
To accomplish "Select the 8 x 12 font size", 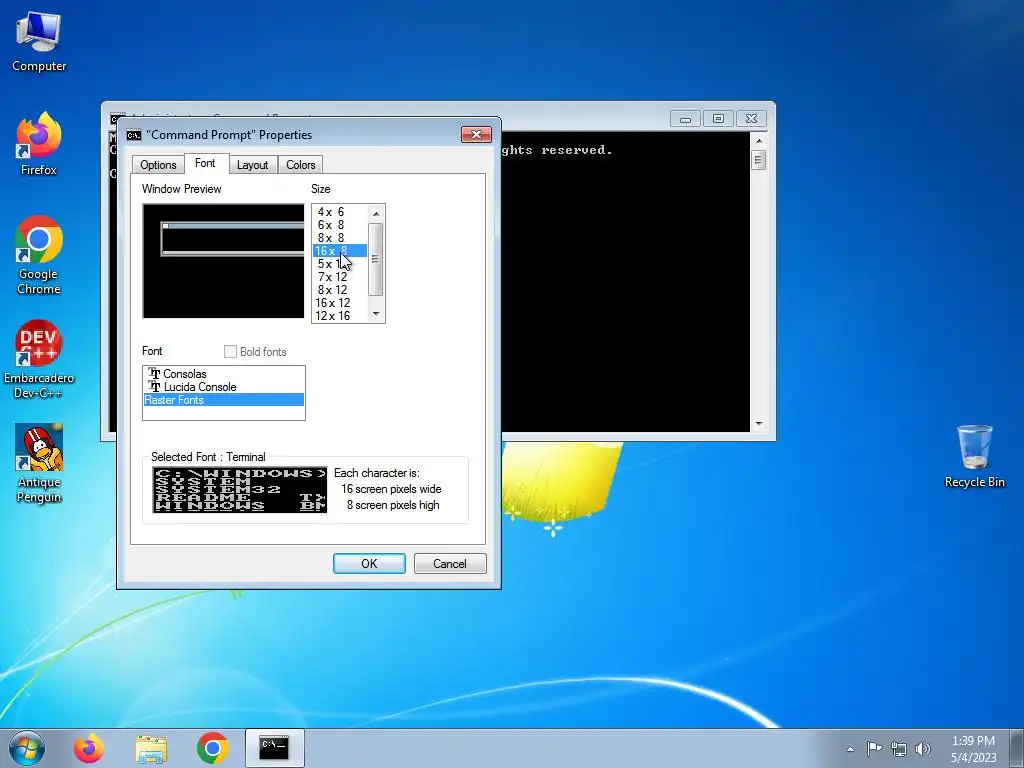I will (x=340, y=290).
